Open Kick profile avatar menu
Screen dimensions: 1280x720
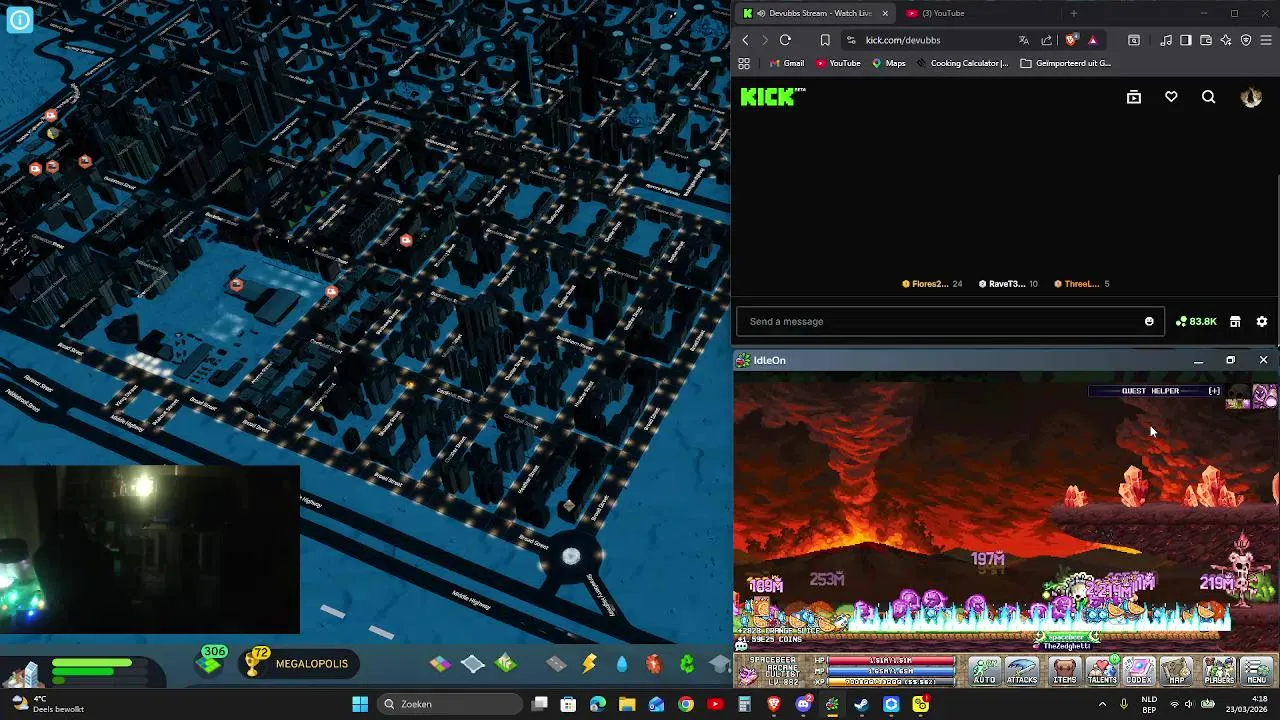1251,97
